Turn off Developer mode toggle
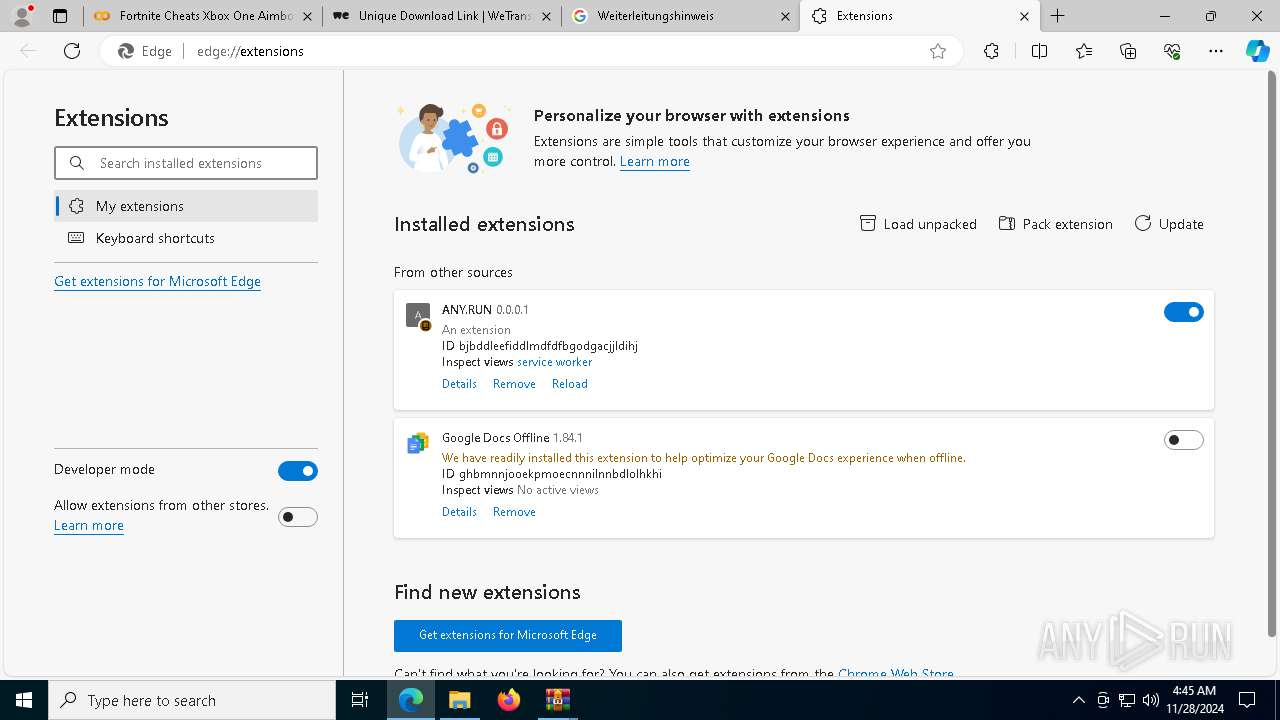 (298, 471)
